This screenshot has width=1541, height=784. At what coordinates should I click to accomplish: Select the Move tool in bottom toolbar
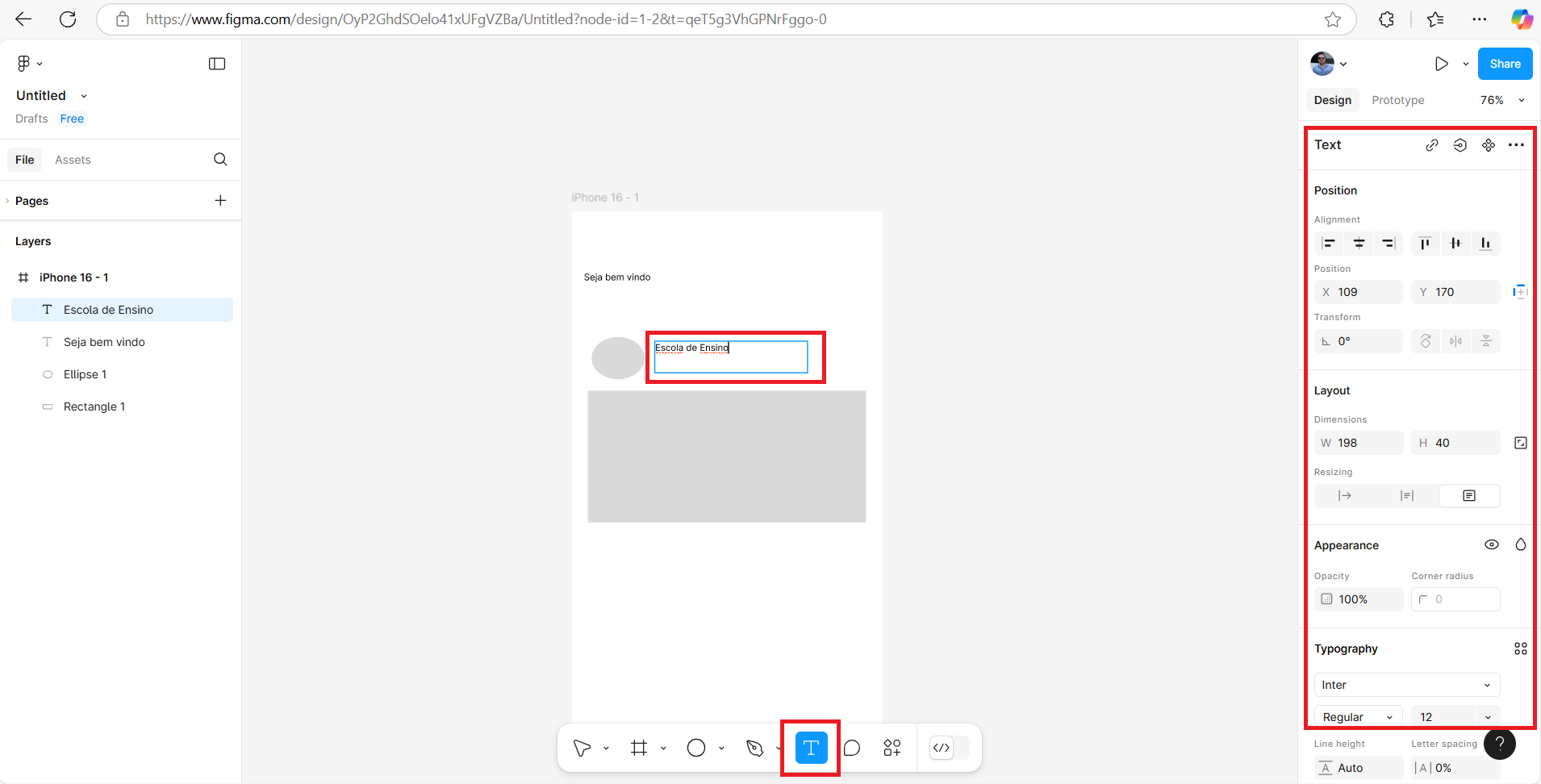582,748
